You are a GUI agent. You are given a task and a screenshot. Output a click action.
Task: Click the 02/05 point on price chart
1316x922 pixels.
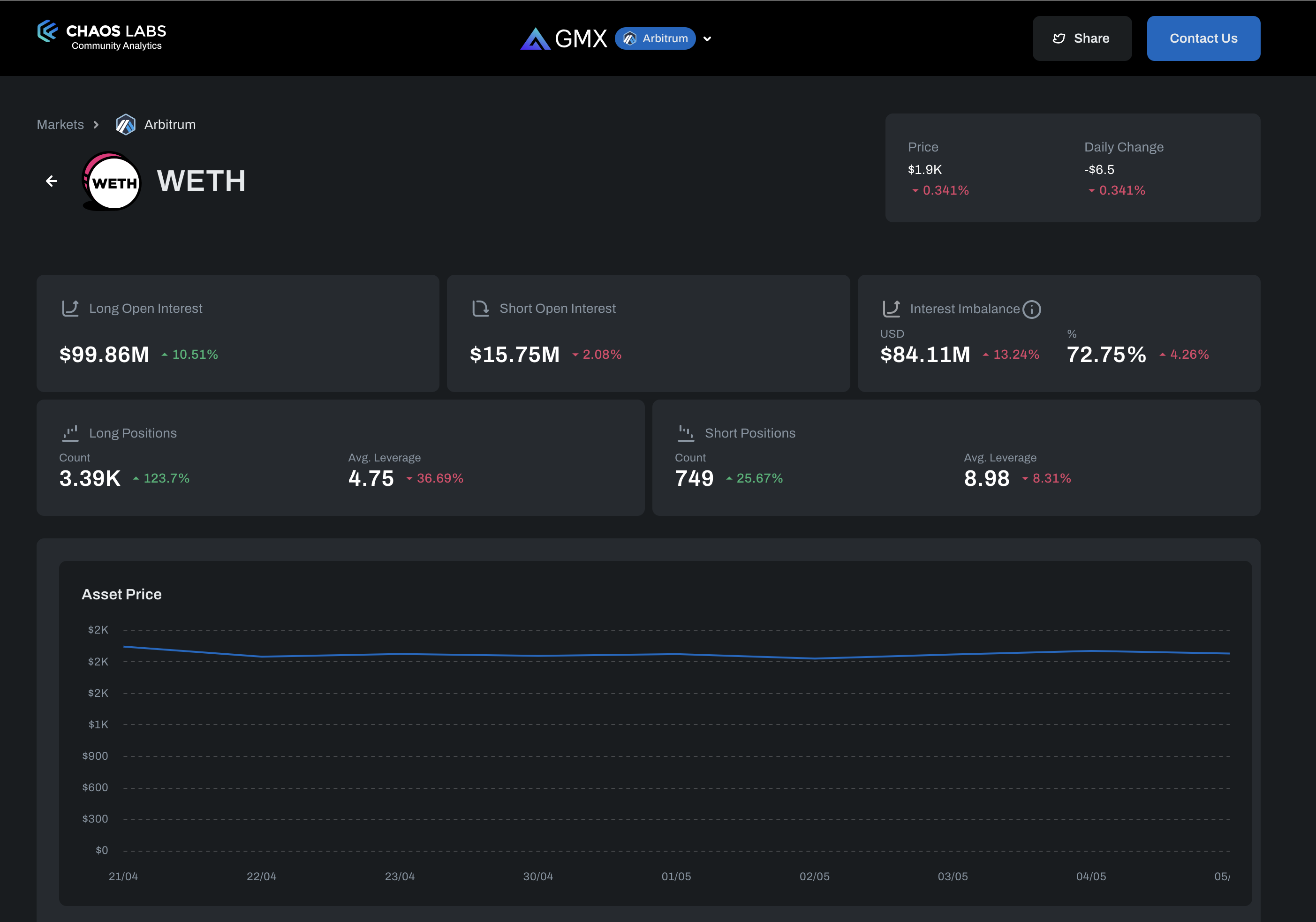(815, 658)
